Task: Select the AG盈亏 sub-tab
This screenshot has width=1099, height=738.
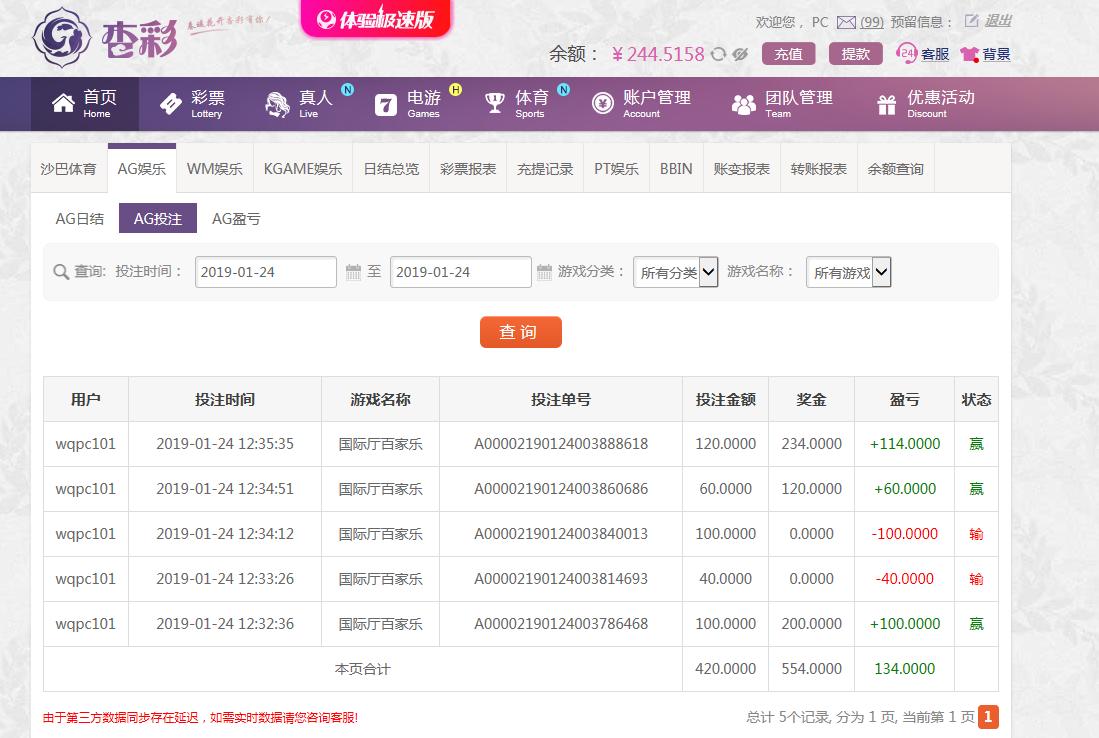Action: coord(236,219)
